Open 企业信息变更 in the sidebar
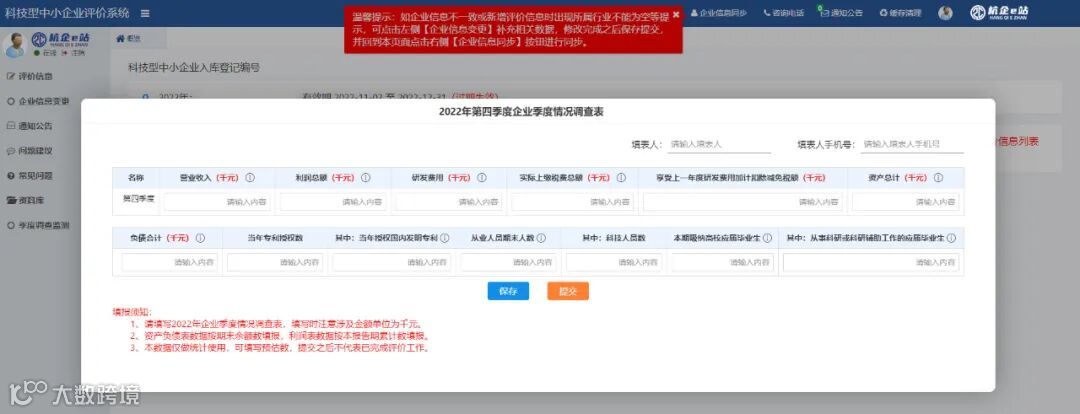The image size is (1080, 414). (x=39, y=101)
